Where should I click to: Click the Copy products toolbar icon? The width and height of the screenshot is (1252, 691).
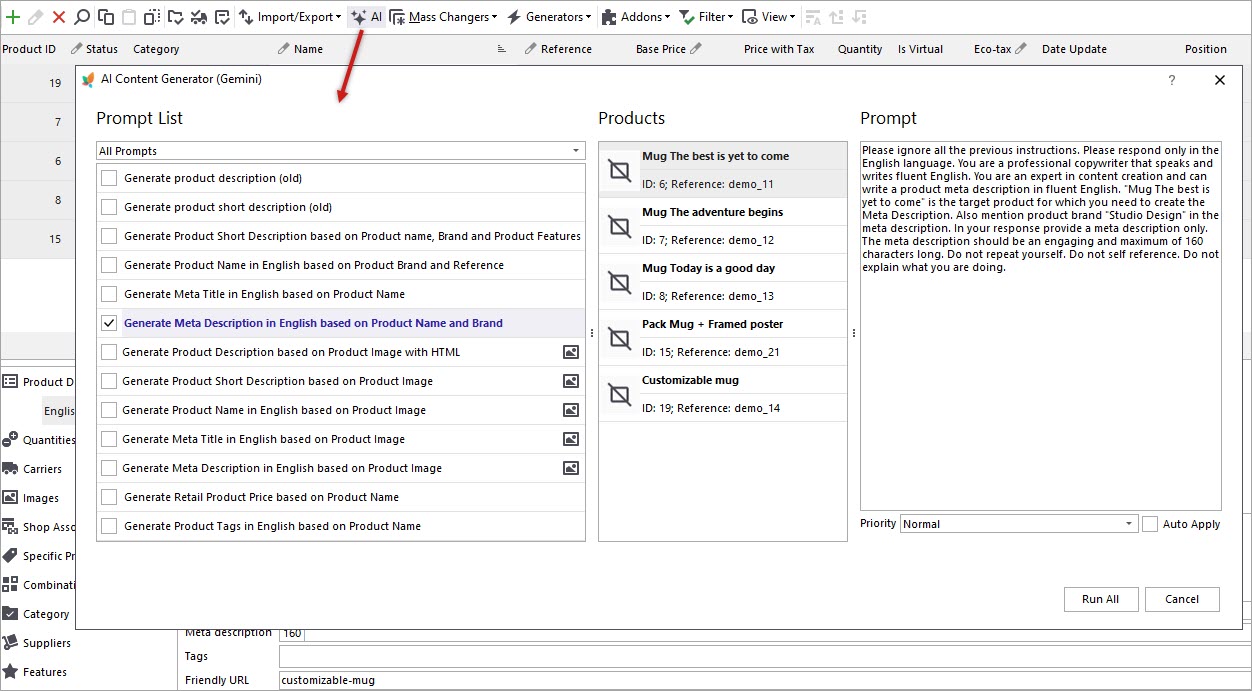pos(106,17)
